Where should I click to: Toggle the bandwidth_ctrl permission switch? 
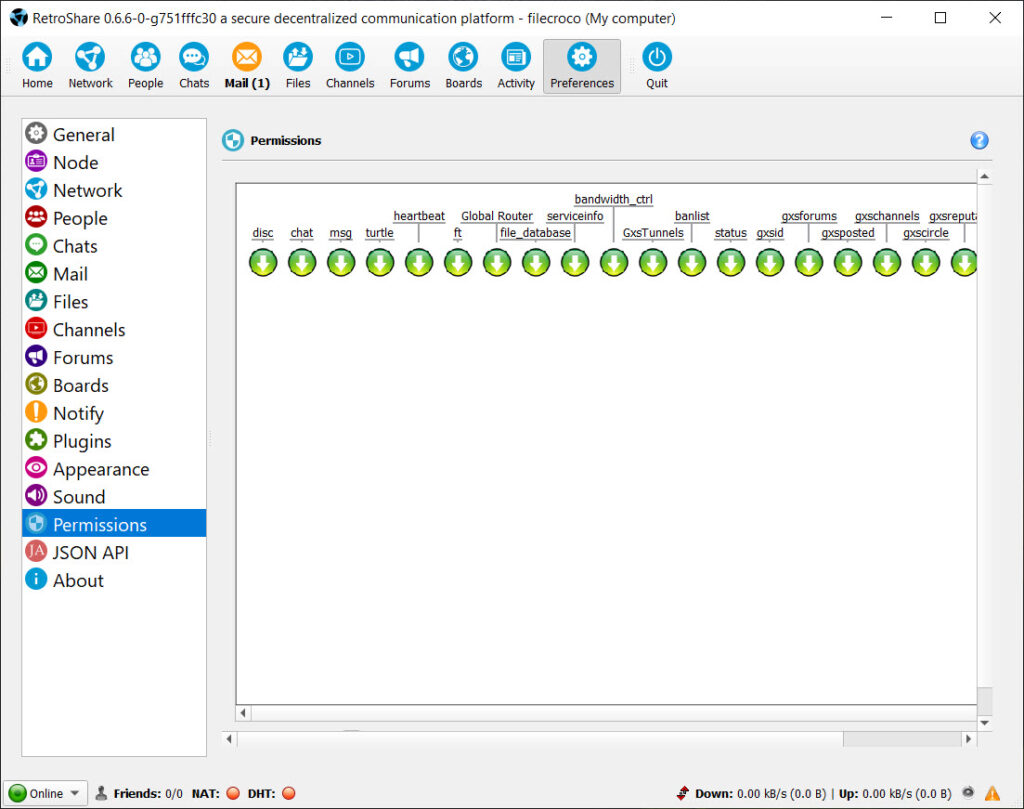[x=614, y=262]
